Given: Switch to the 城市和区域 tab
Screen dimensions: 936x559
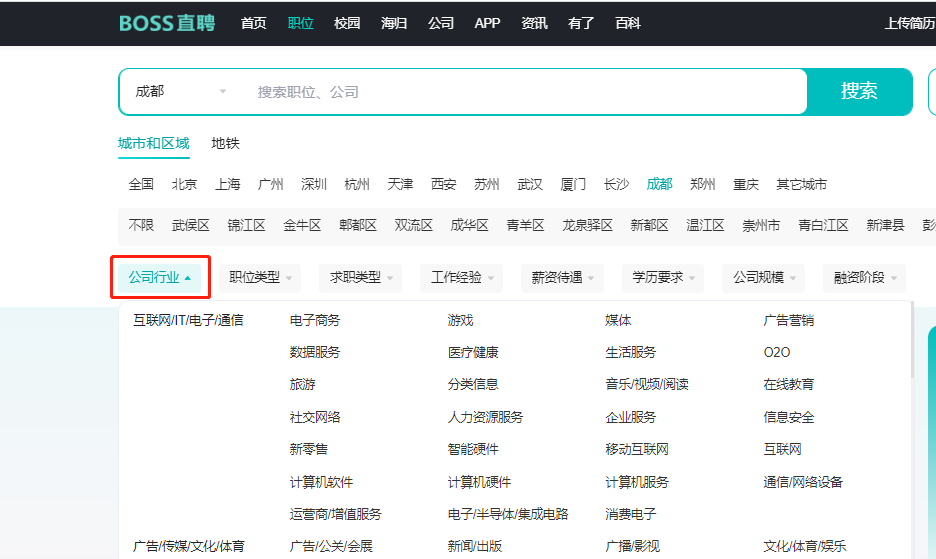Looking at the screenshot, I should 153,143.
